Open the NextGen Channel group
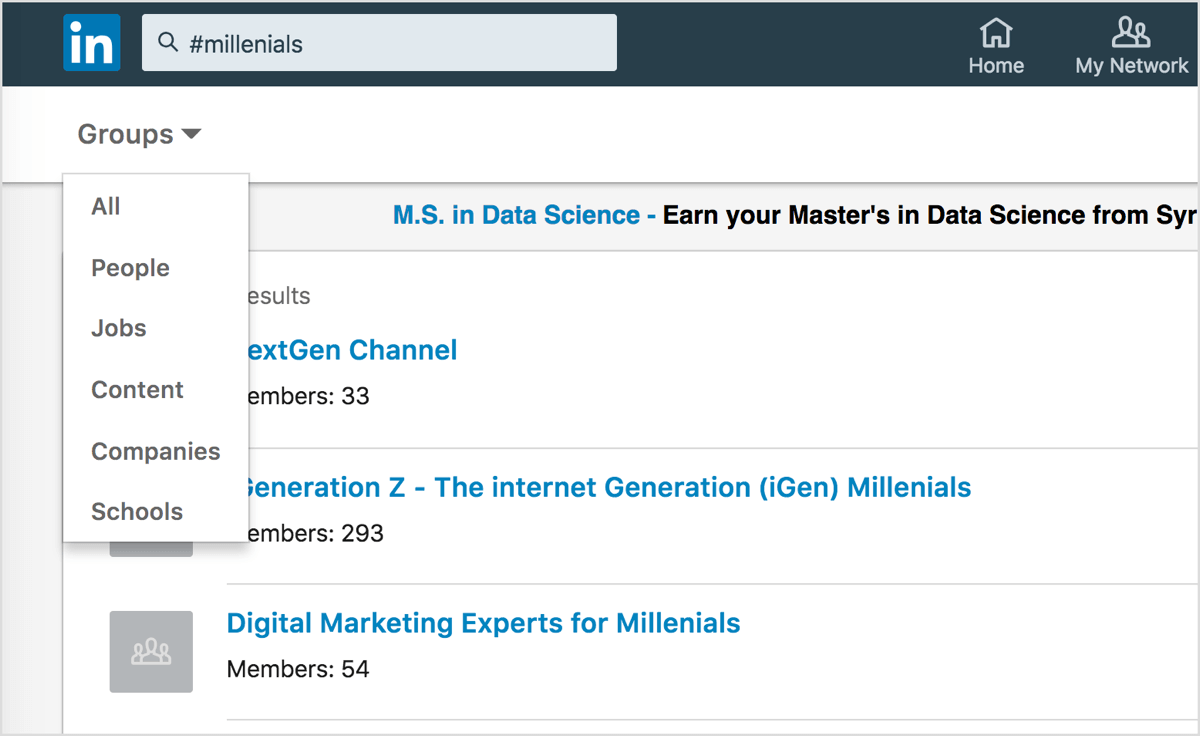 (x=350, y=350)
